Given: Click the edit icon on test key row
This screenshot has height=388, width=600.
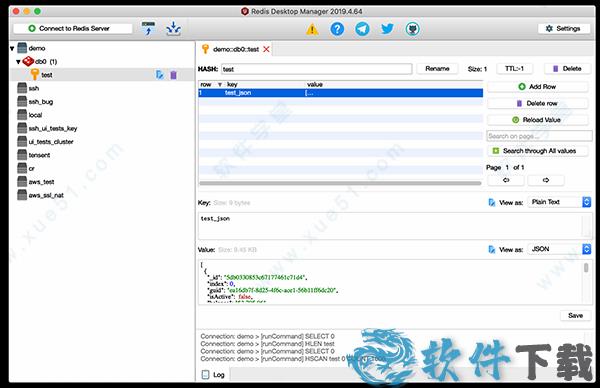Looking at the screenshot, I should coord(160,75).
